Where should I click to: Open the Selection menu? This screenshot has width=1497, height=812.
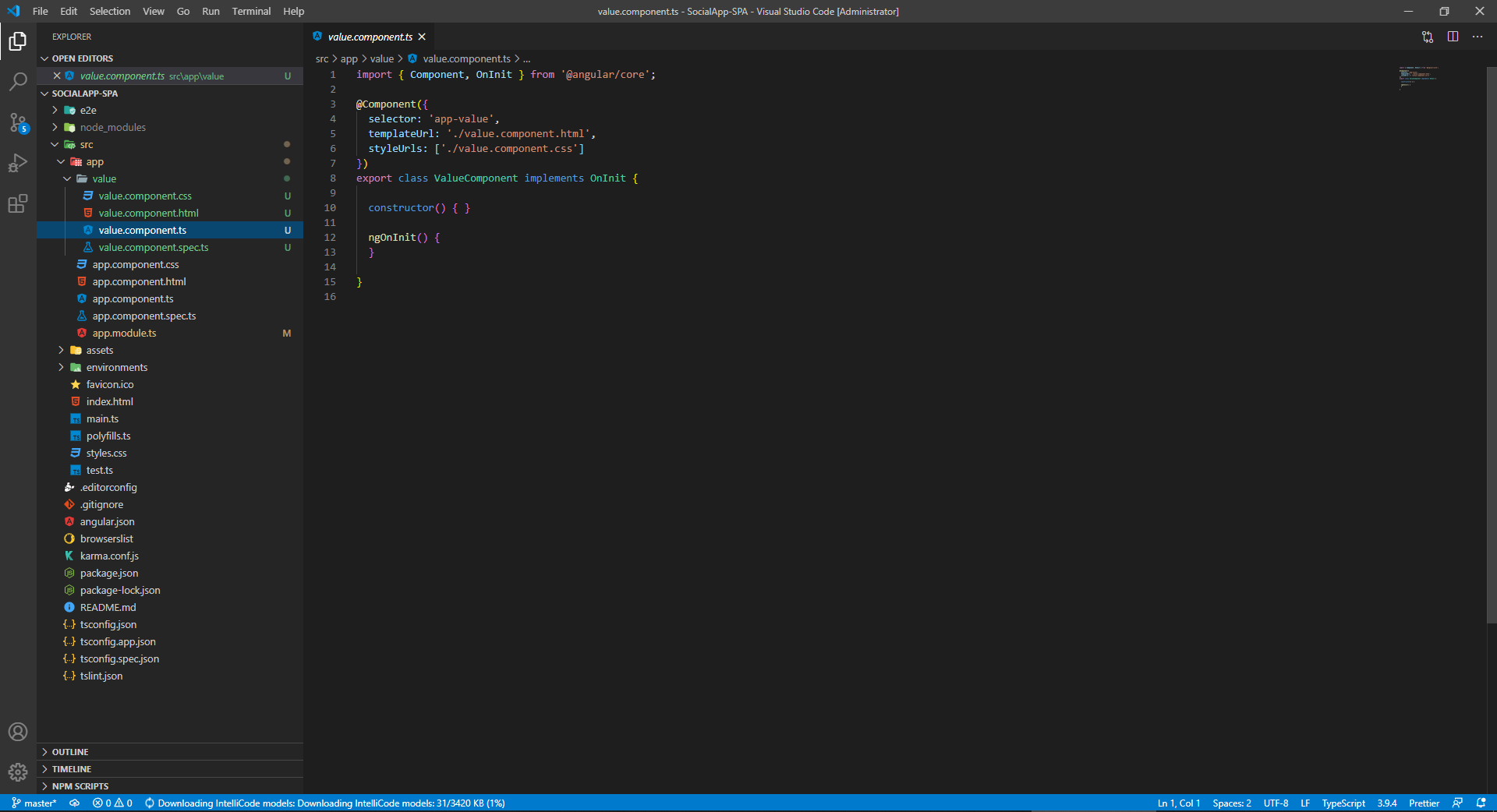[x=110, y=11]
